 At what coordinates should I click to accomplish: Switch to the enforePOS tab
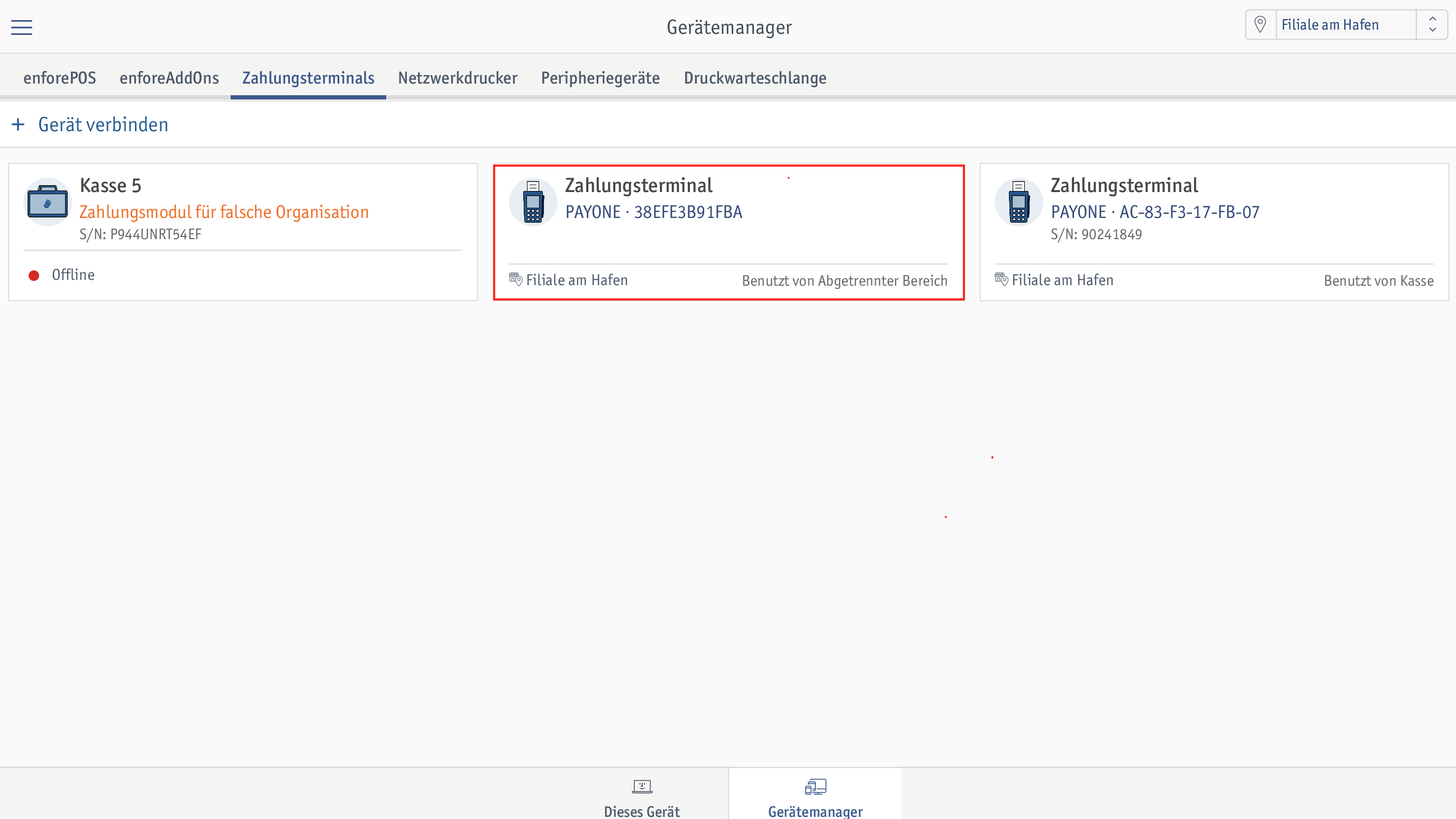coord(59,77)
